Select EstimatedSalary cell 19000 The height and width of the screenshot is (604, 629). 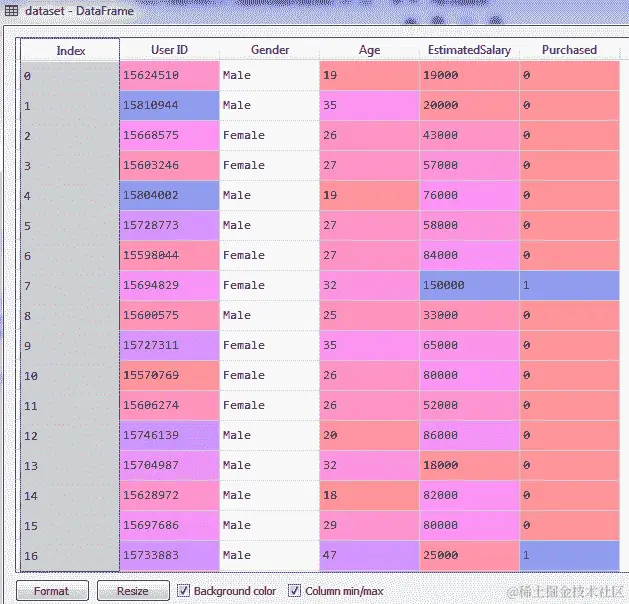469,75
